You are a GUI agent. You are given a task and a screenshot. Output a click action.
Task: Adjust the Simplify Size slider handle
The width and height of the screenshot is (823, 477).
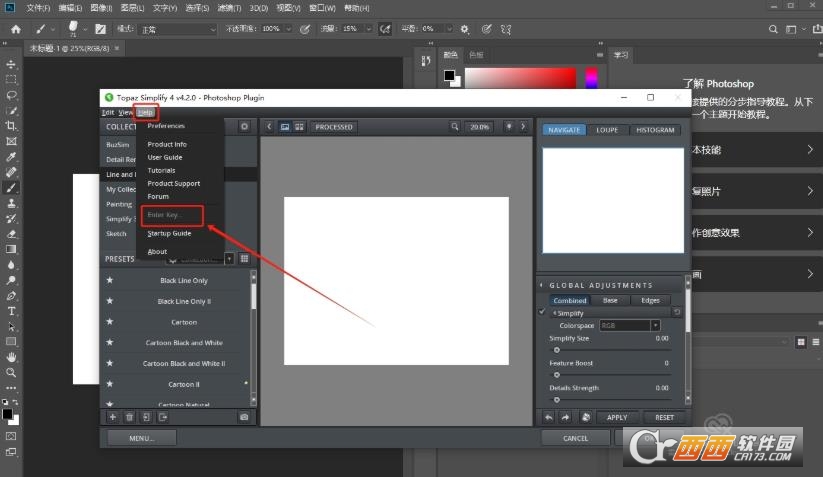[557, 350]
